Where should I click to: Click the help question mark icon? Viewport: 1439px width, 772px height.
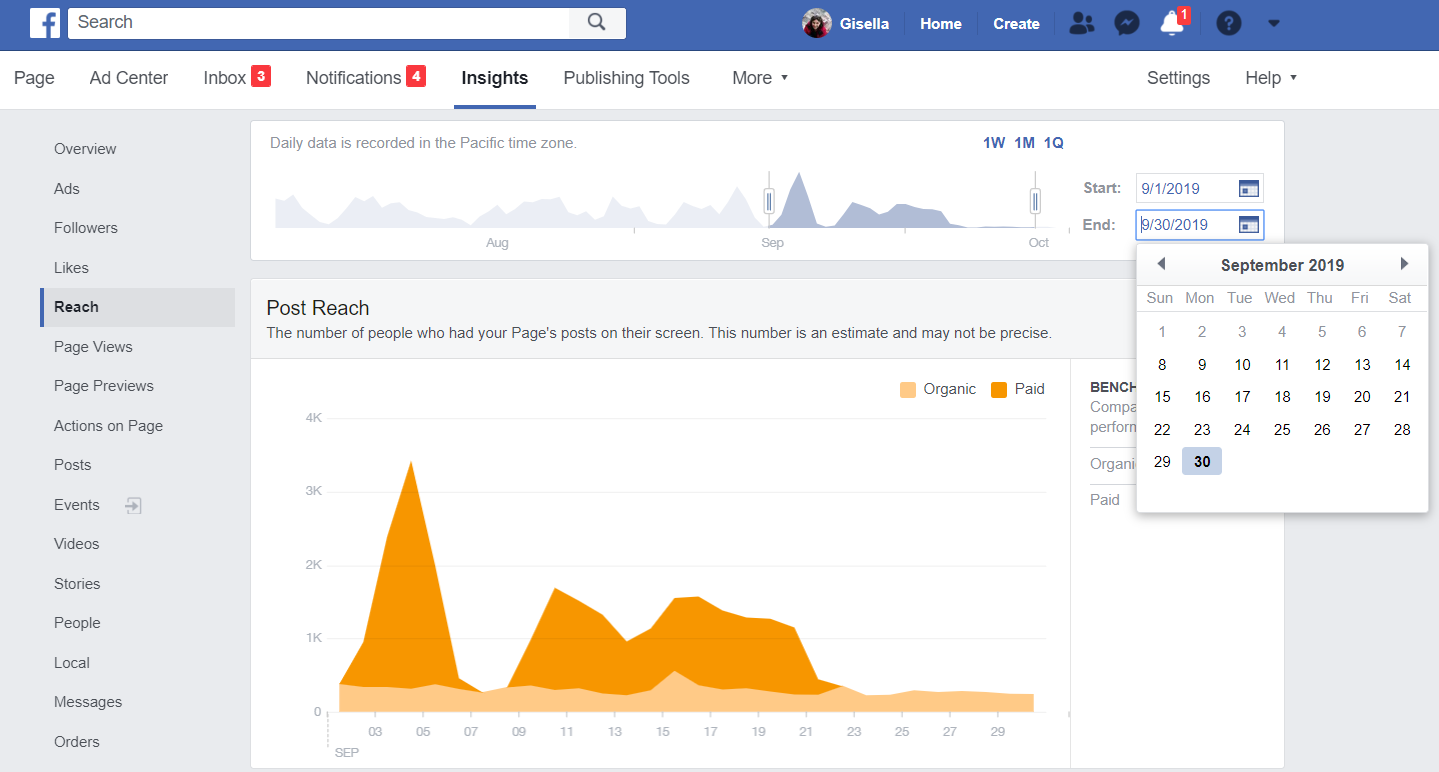pyautogui.click(x=1228, y=24)
